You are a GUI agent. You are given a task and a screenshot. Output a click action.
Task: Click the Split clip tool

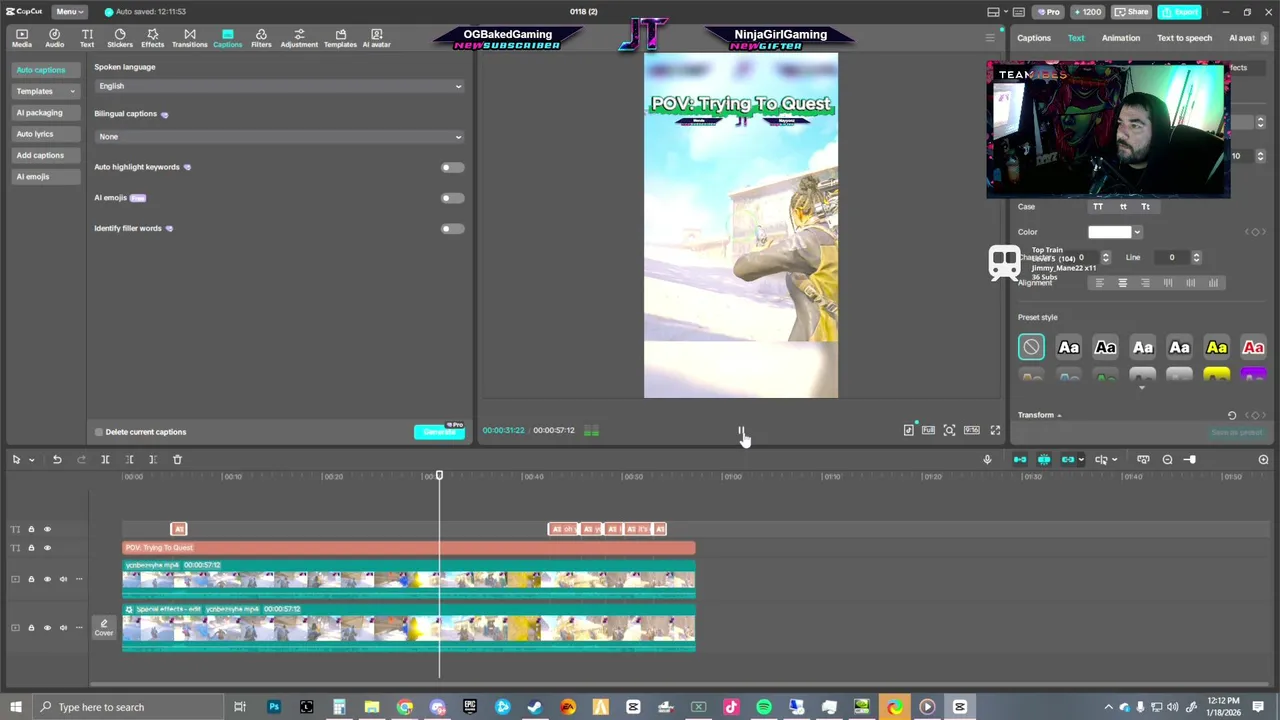[x=105, y=459]
